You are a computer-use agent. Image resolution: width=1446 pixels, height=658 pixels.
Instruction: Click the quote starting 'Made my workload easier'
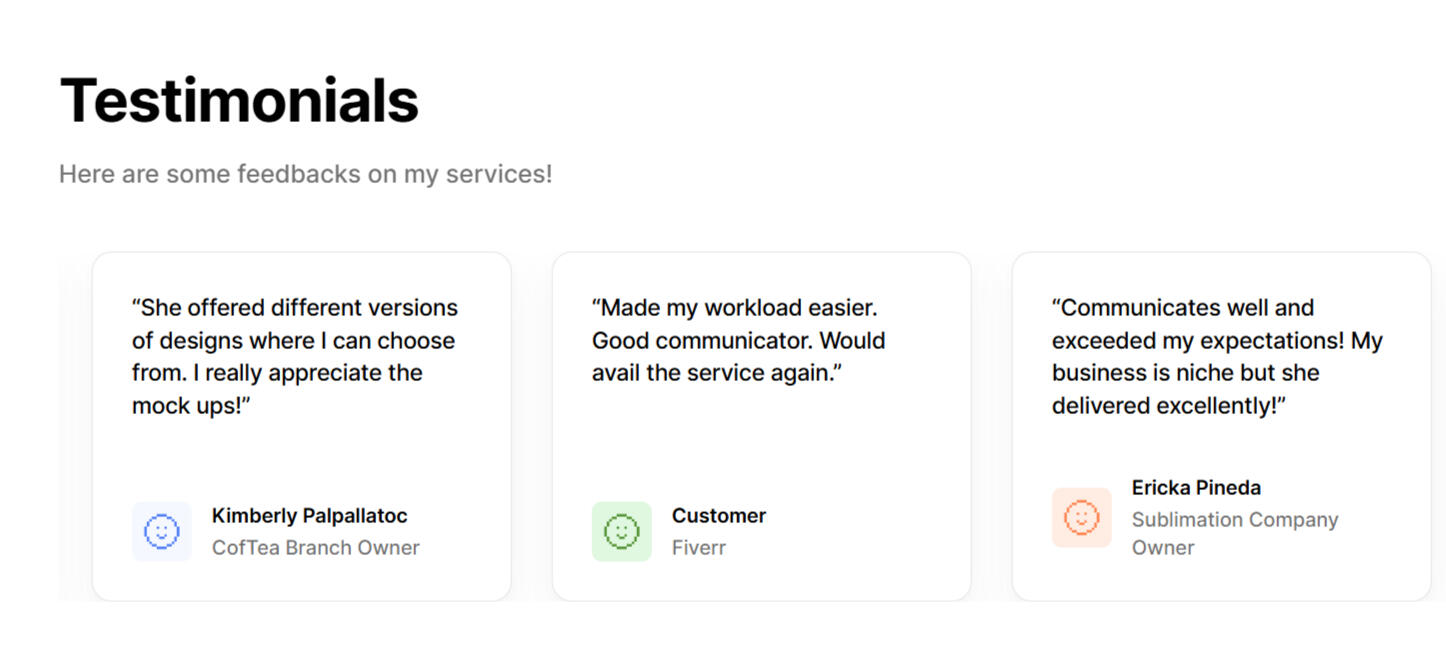pyautogui.click(x=738, y=340)
